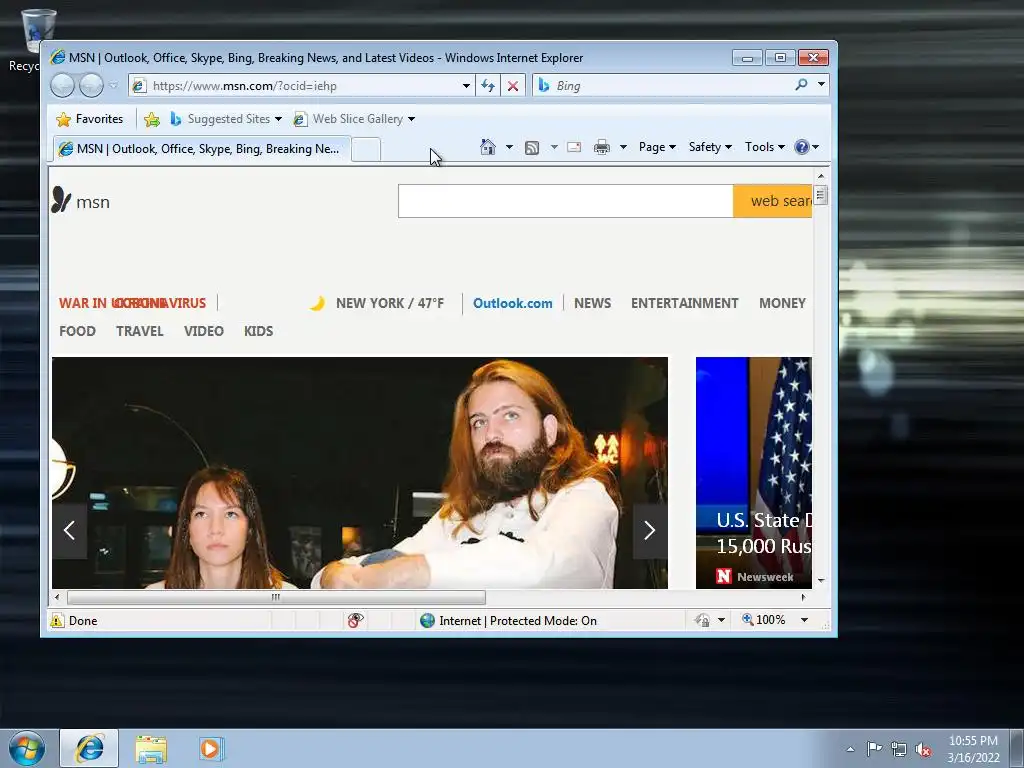Click the privacy report eye icon

point(355,620)
